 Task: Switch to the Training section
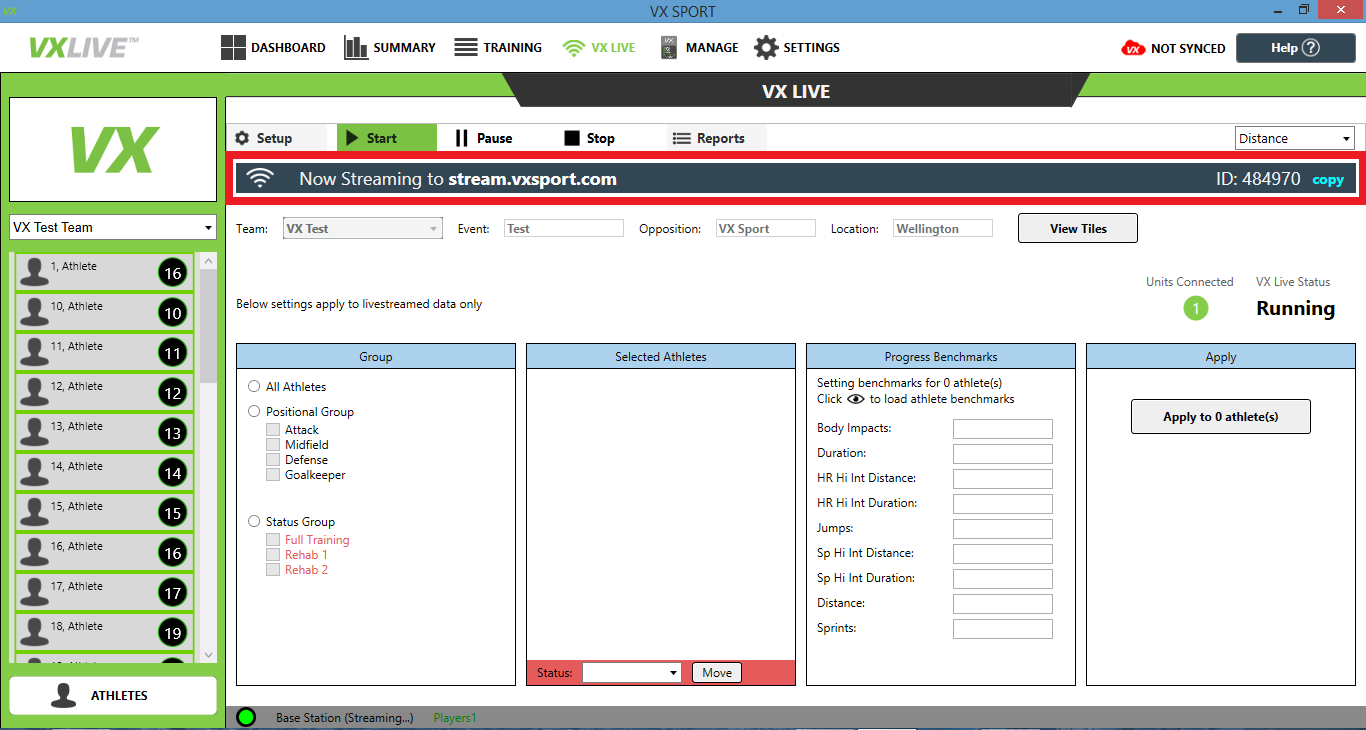tap(498, 47)
